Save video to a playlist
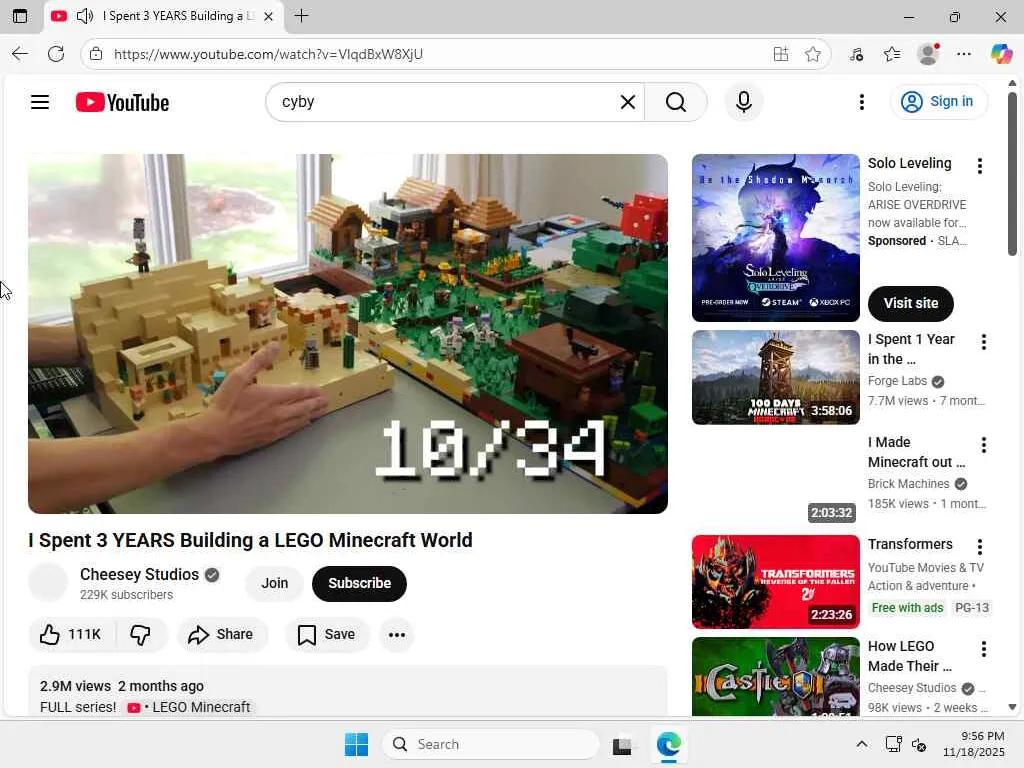Image resolution: width=1024 pixels, height=768 pixels. click(x=327, y=634)
